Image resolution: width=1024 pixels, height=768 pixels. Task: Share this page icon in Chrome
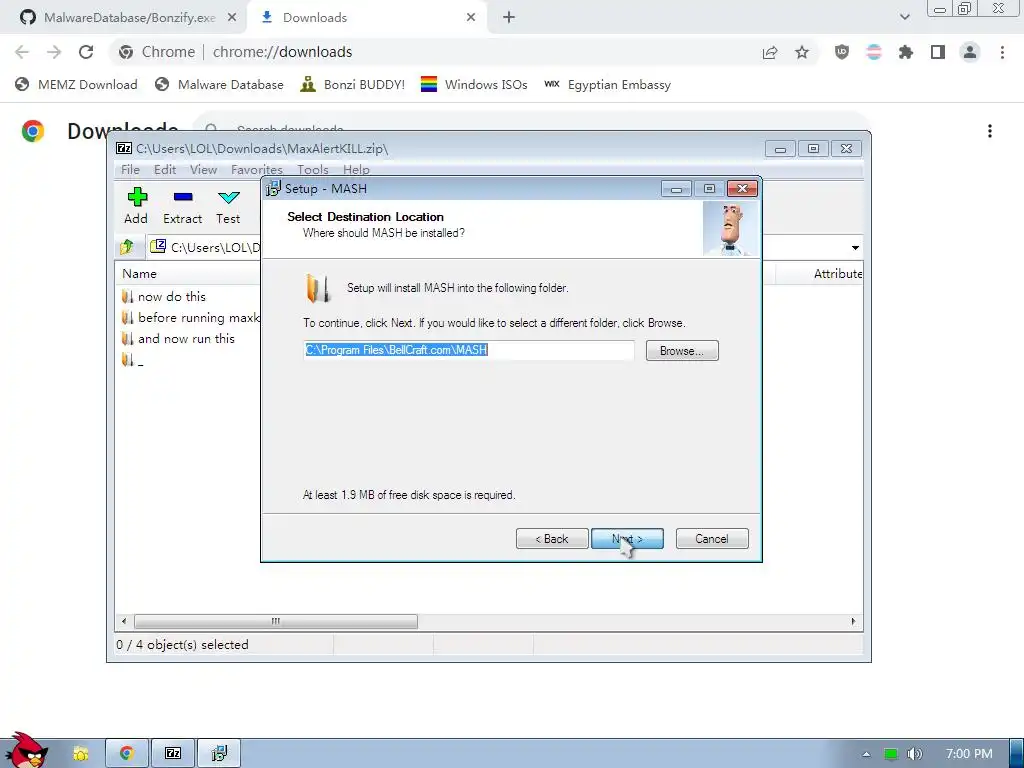[x=770, y=52]
